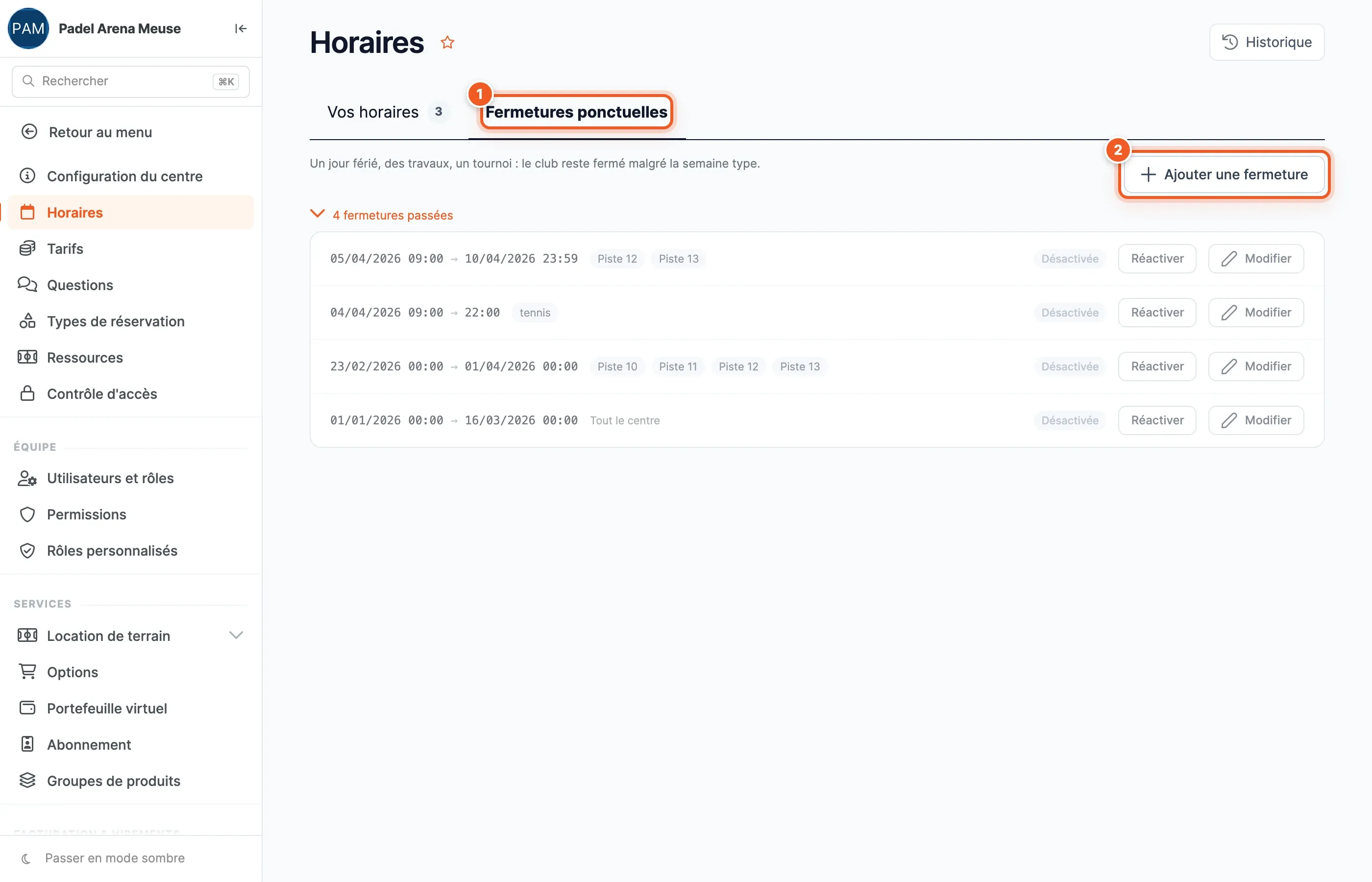Viewport: 1372px width, 882px height.
Task: Open the Historique log
Action: coord(1267,42)
